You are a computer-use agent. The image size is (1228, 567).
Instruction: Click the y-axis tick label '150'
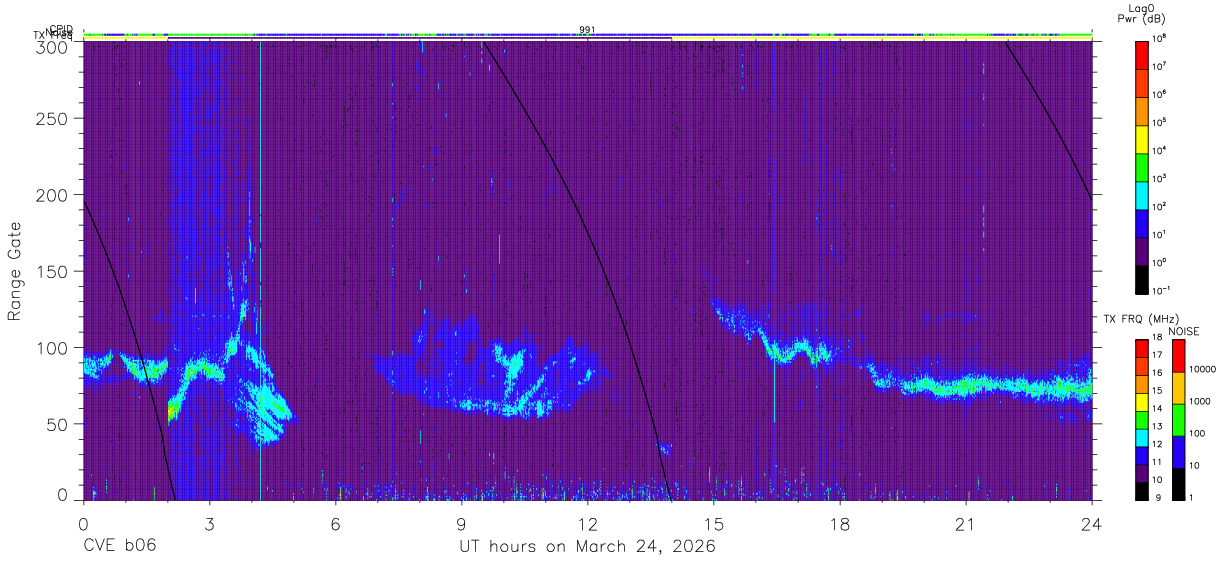[54, 272]
